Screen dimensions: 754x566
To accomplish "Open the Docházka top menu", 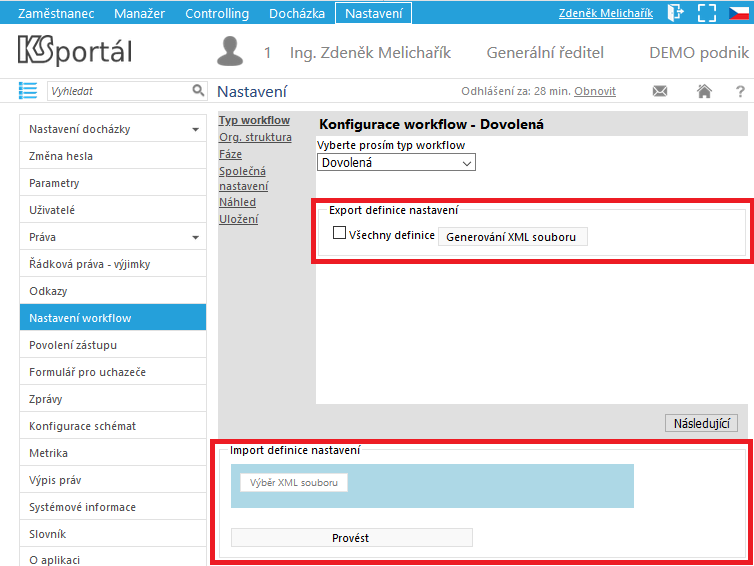I will click(297, 13).
